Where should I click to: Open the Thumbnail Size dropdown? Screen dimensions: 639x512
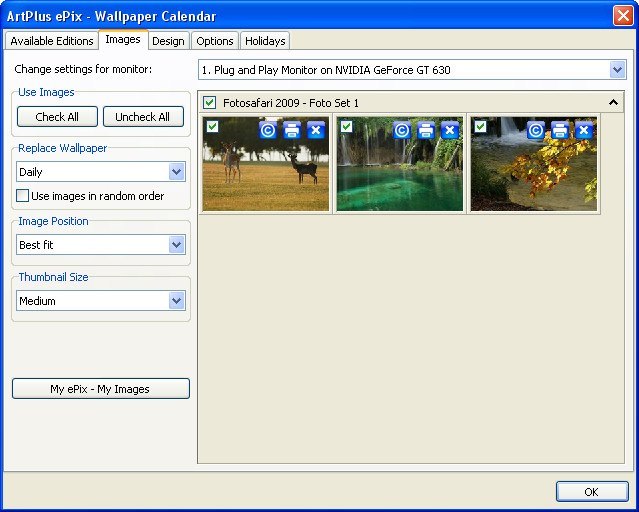177,301
